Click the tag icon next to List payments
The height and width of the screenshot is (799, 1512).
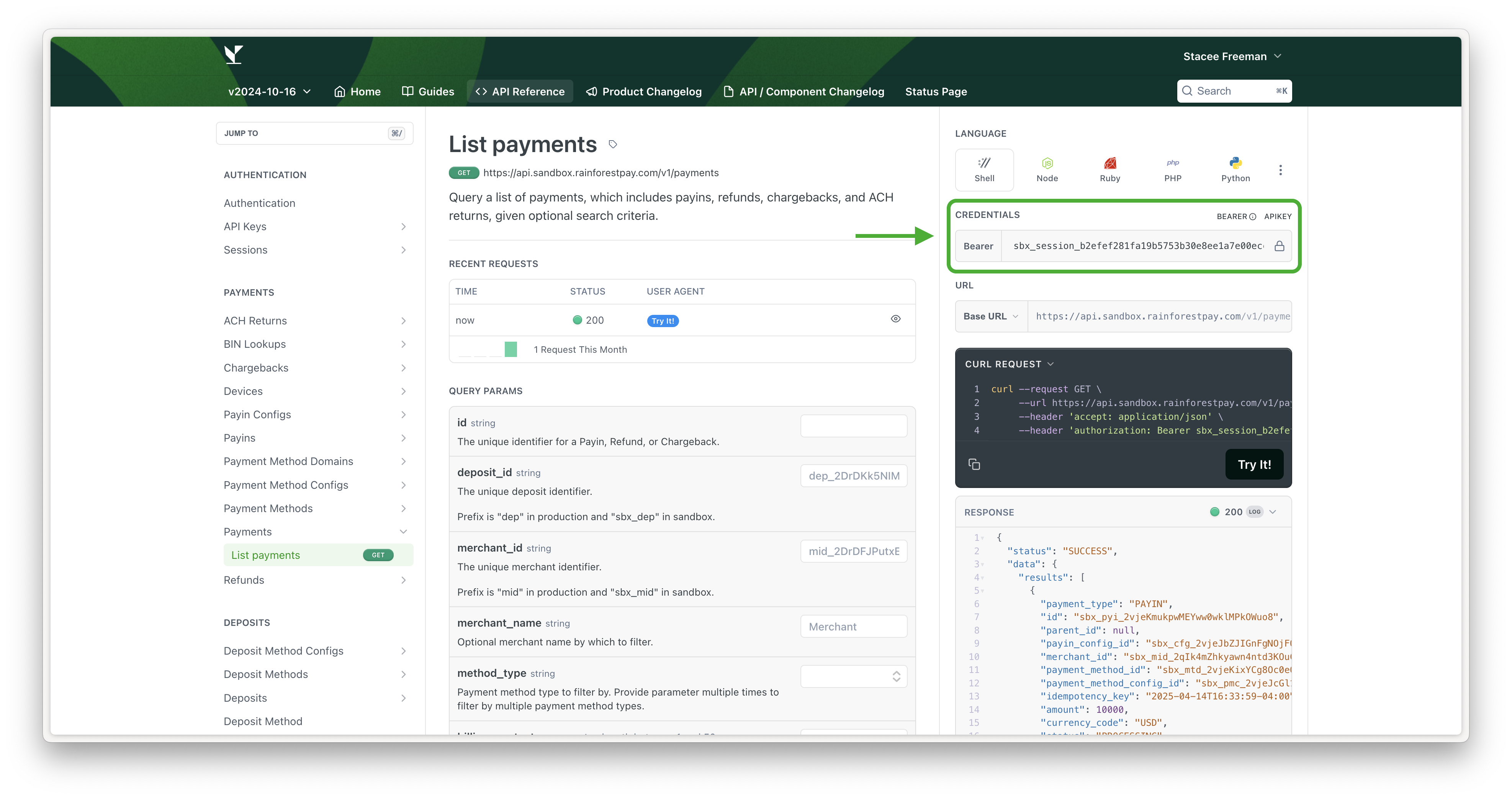tap(613, 144)
